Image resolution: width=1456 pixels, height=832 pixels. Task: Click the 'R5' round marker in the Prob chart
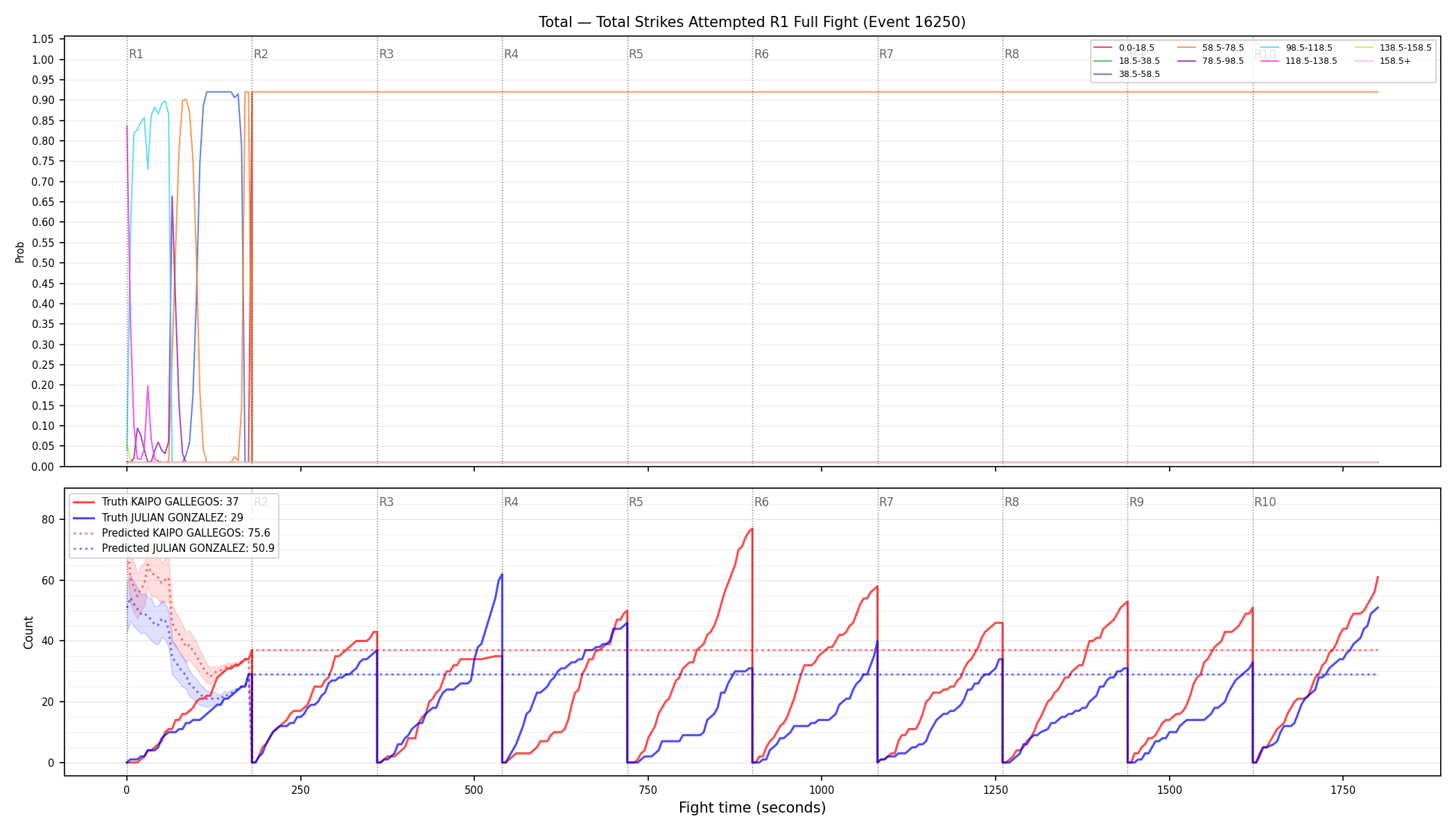[636, 54]
